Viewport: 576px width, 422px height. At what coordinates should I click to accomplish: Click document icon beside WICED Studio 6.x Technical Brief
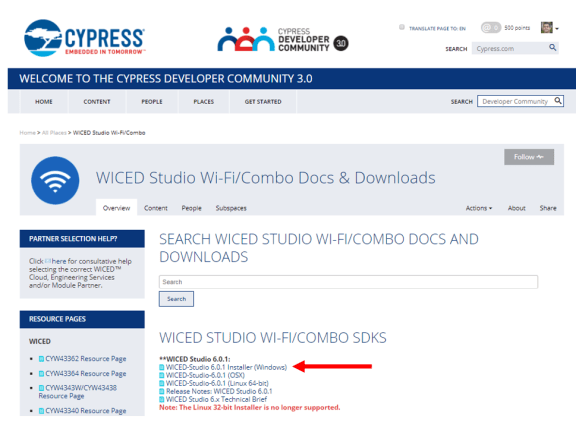tap(162, 400)
